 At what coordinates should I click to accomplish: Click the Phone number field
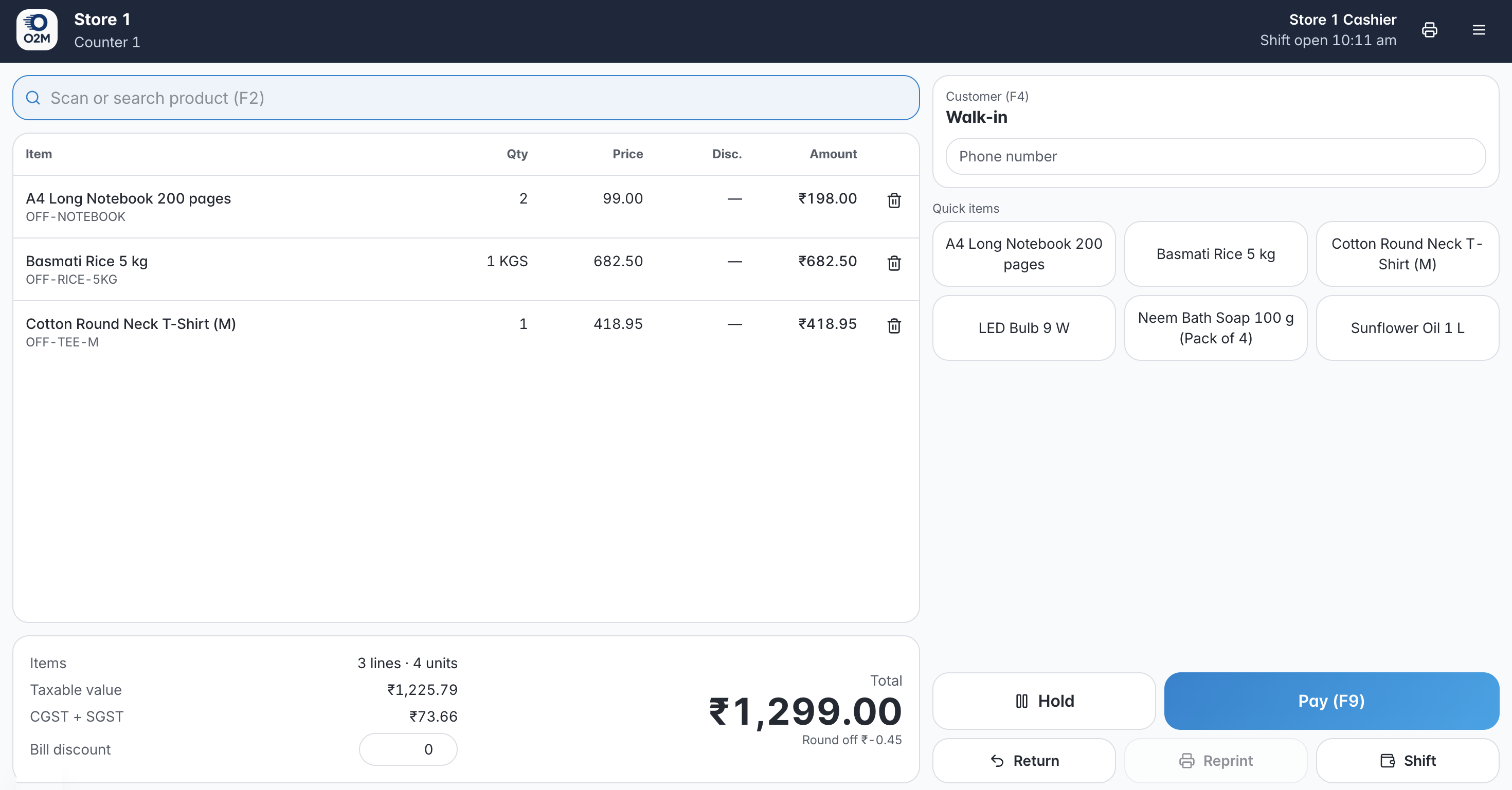(x=1216, y=157)
